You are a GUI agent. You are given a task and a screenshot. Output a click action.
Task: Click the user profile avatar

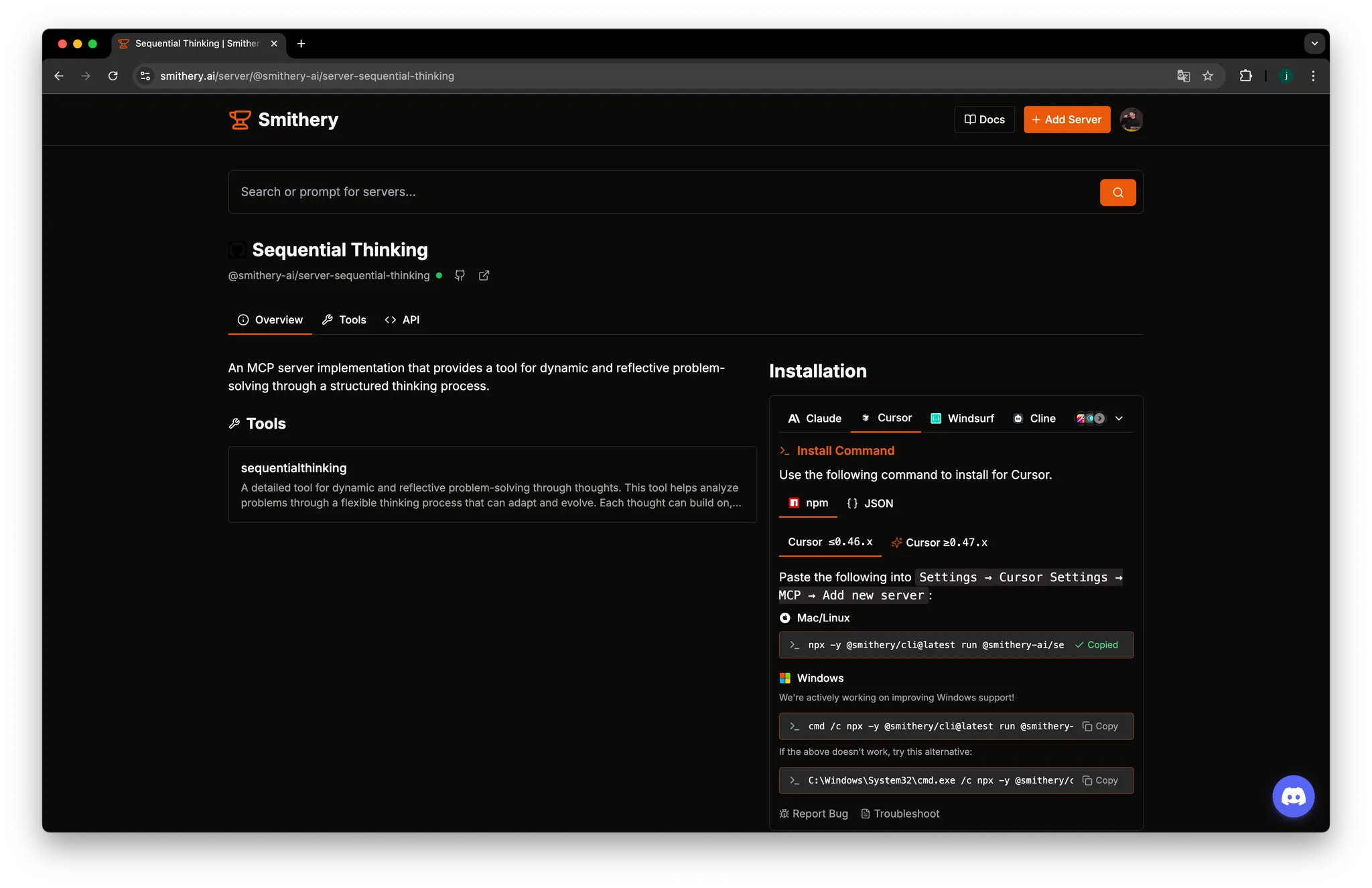(x=1131, y=120)
